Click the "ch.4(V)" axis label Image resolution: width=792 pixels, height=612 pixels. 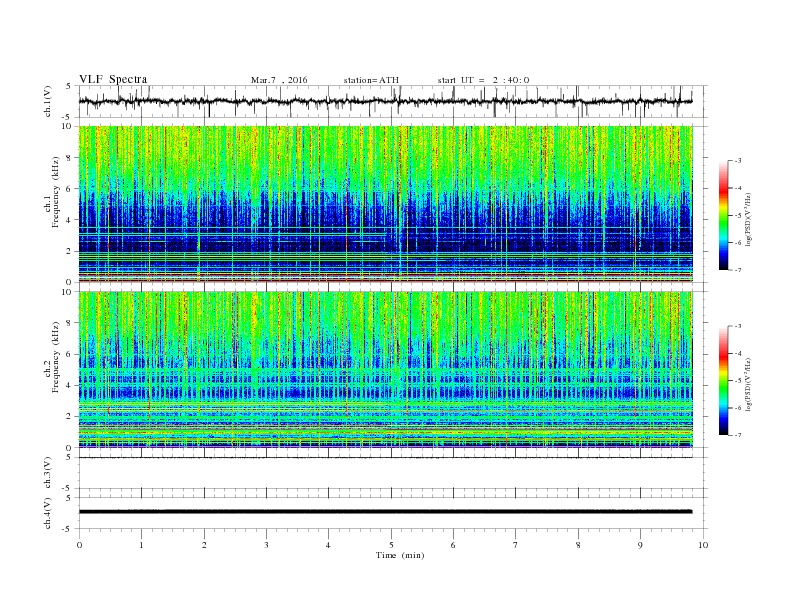[x=48, y=513]
